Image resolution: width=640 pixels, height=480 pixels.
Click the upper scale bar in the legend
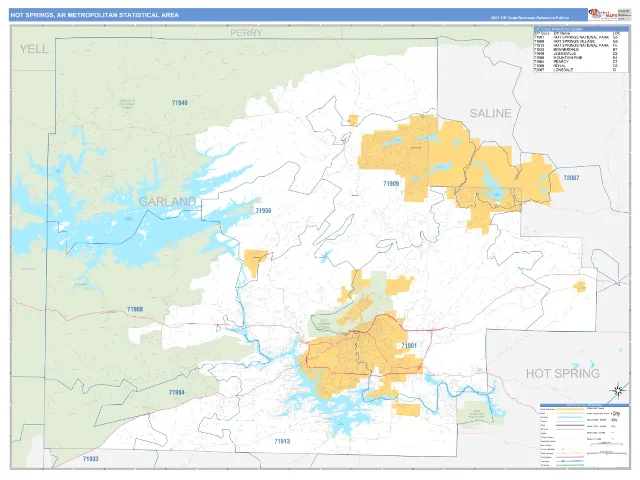[x=607, y=444]
